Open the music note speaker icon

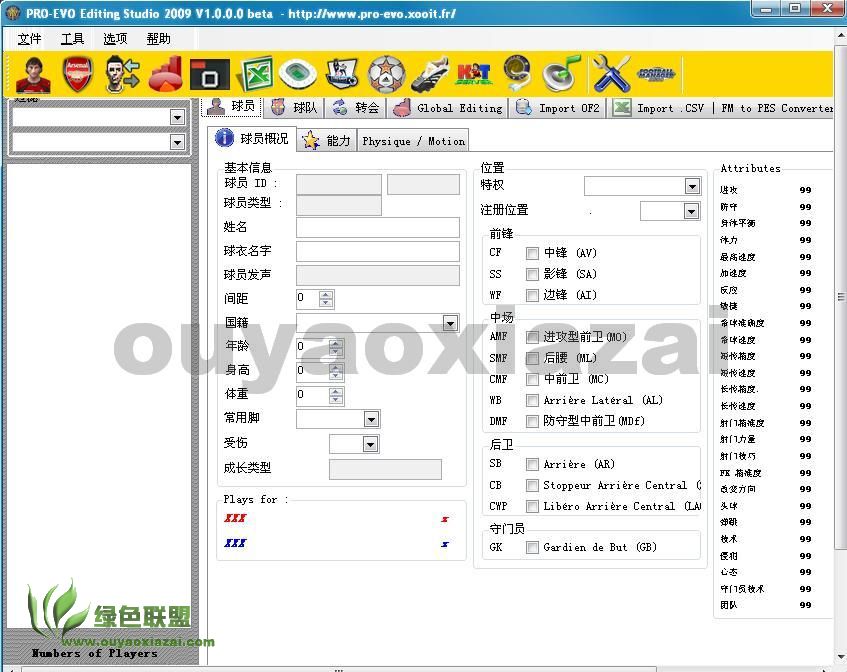[561, 74]
